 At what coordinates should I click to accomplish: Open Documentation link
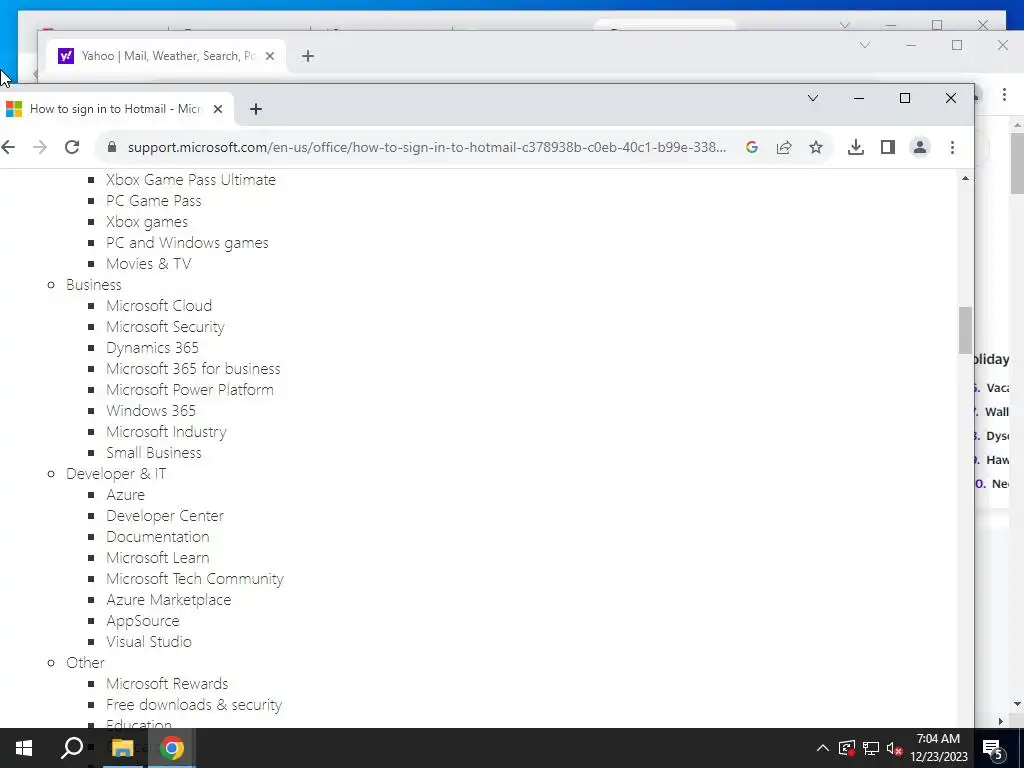(157, 537)
